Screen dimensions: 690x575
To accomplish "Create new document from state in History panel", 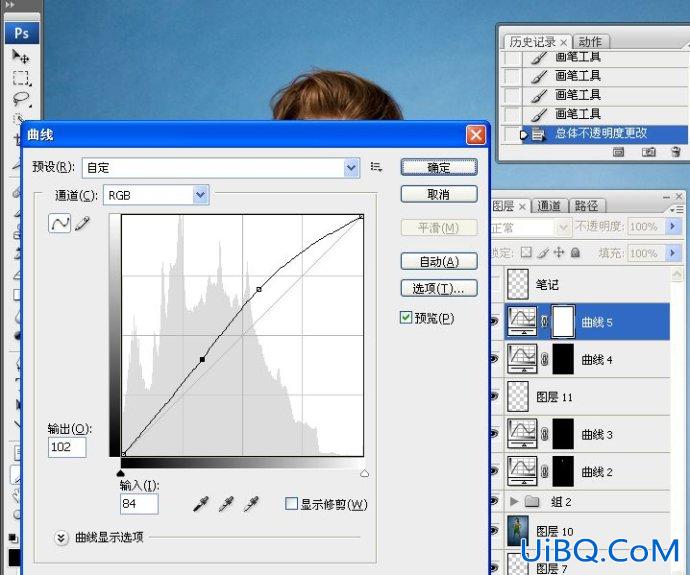I will pos(618,152).
